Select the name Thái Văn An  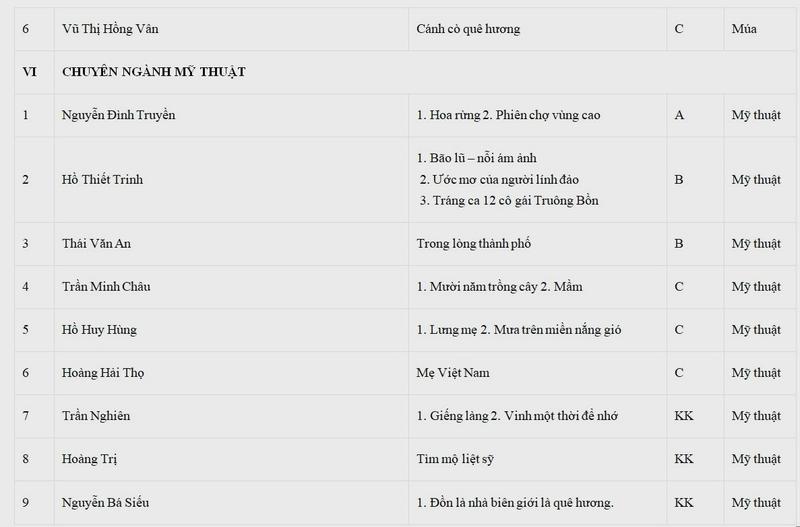(96, 243)
